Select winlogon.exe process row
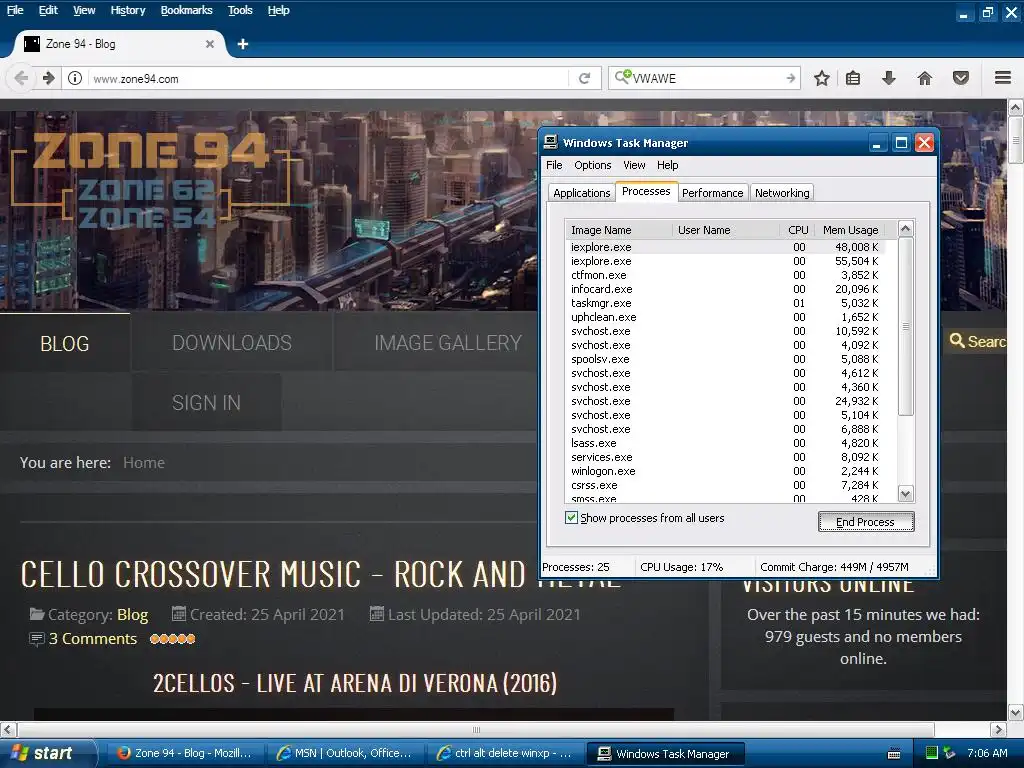This screenshot has width=1024, height=768. [x=724, y=472]
